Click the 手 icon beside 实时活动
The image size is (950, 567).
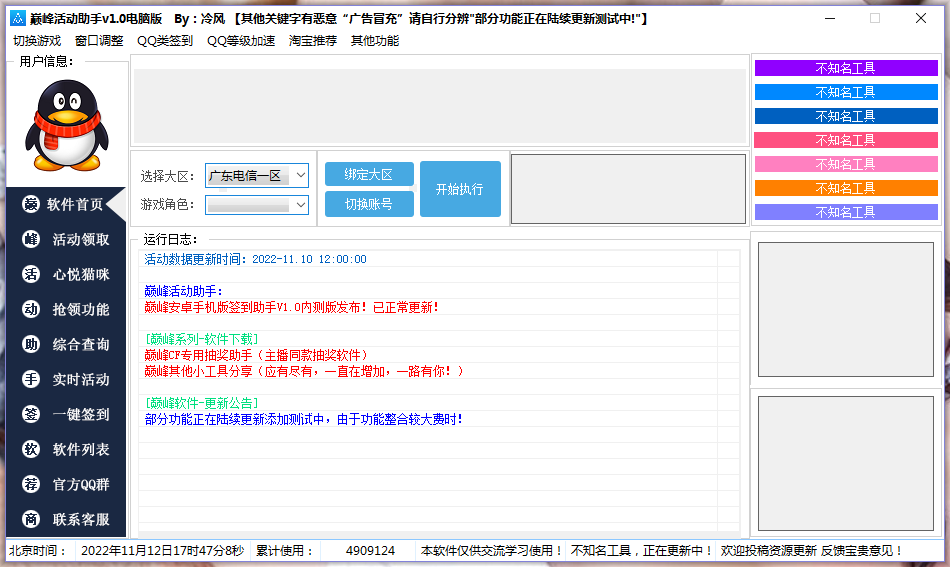(31, 379)
